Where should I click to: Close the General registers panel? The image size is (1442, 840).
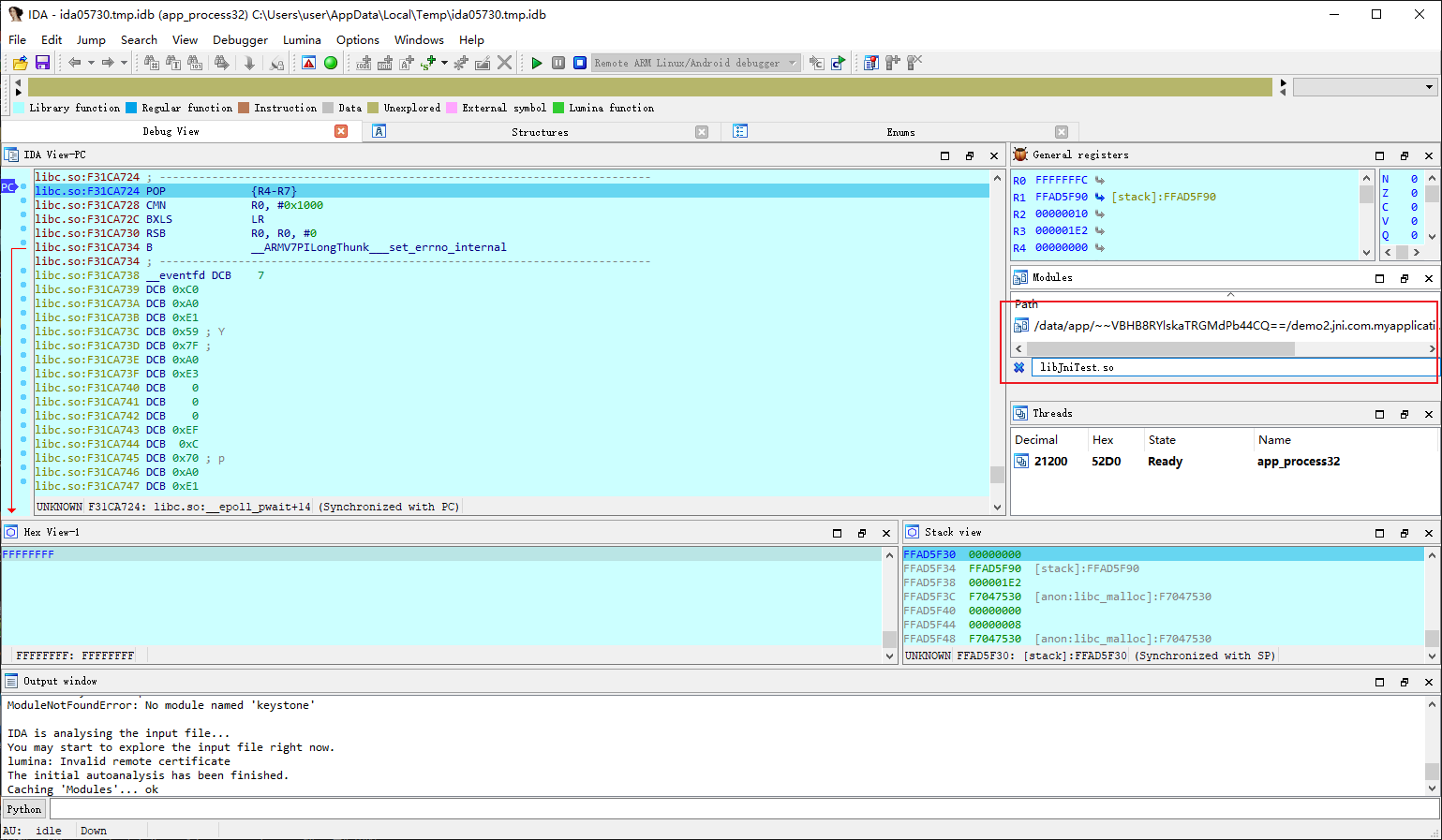1429,155
